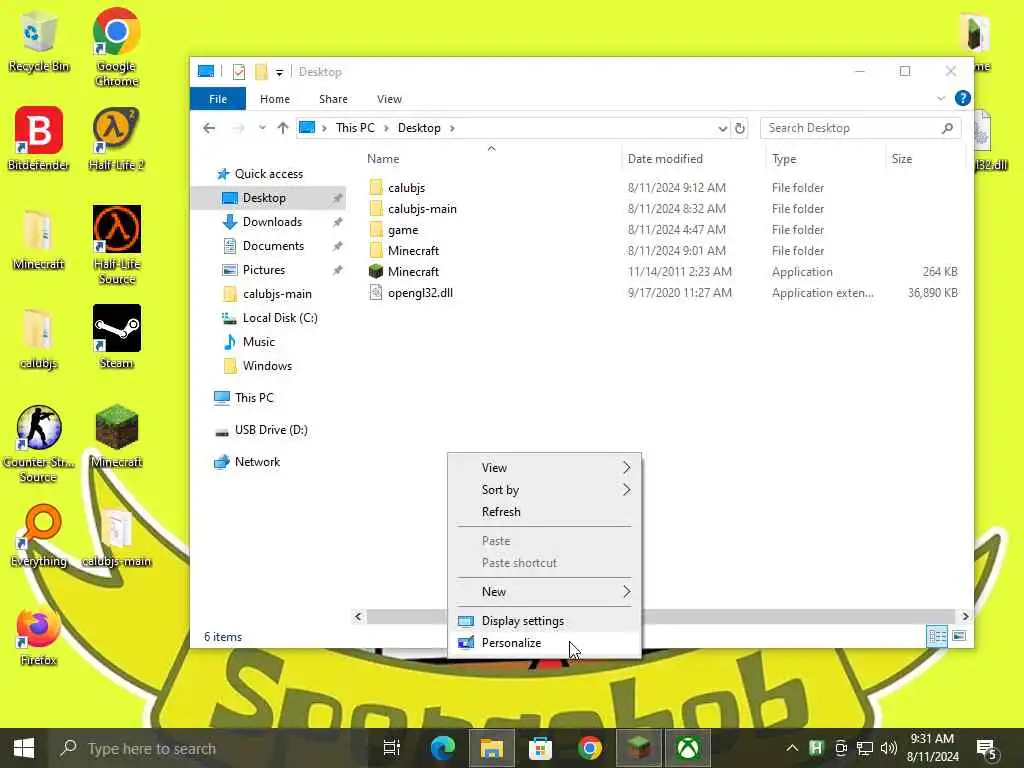This screenshot has width=1024, height=768.
Task: Open the Explorer help icon
Action: [x=962, y=99]
